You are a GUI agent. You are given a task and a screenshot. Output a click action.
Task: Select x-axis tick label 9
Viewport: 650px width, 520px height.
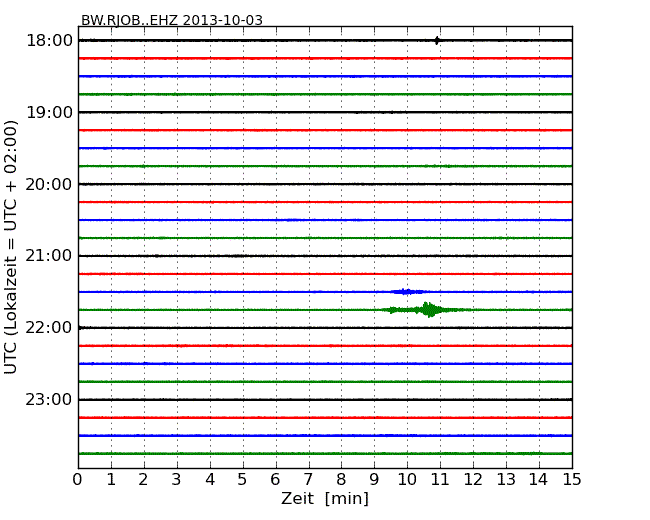click(x=374, y=480)
